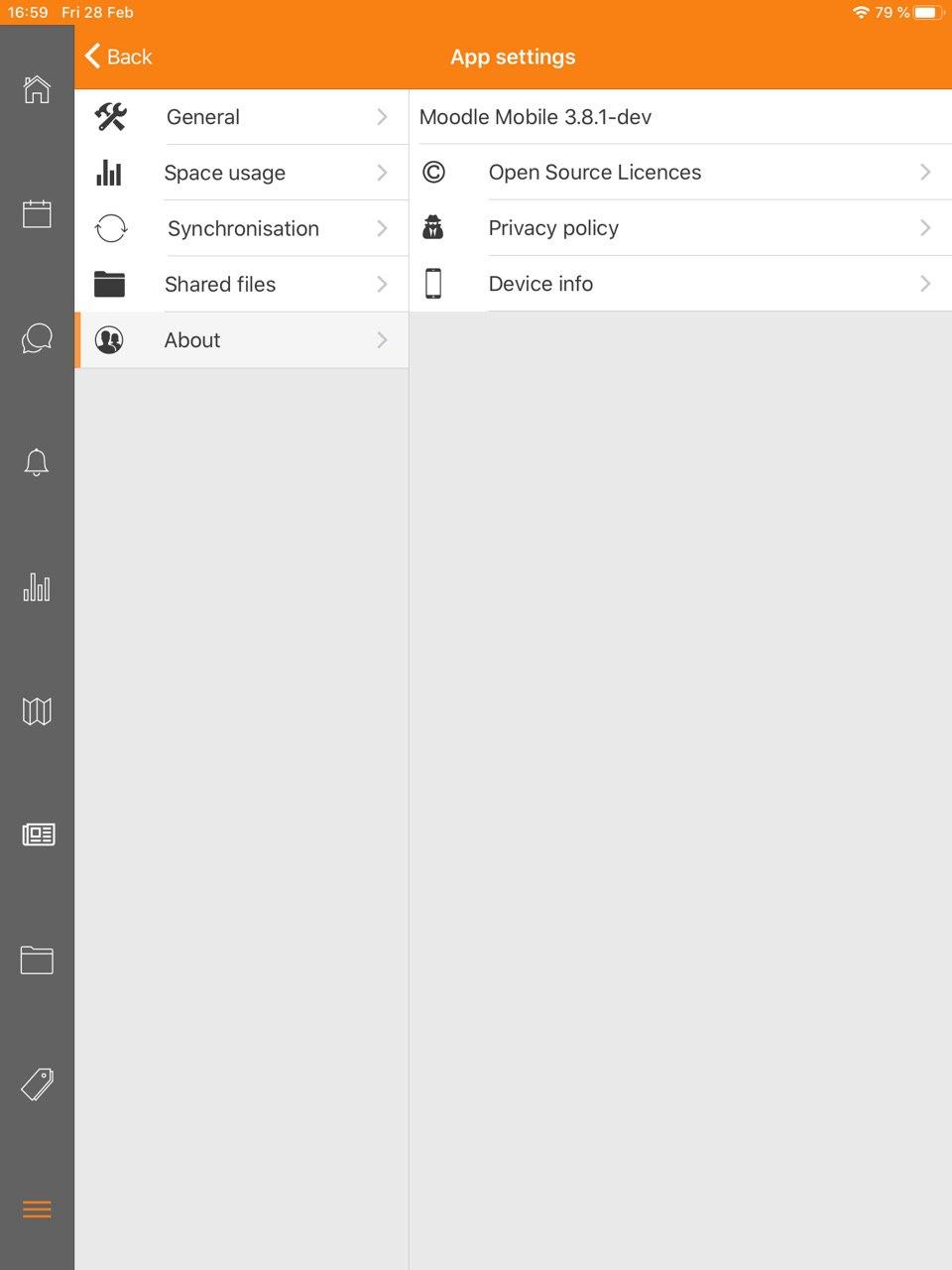Expand Shared files chevron arrow
This screenshot has width=952, height=1270.
coord(382,284)
